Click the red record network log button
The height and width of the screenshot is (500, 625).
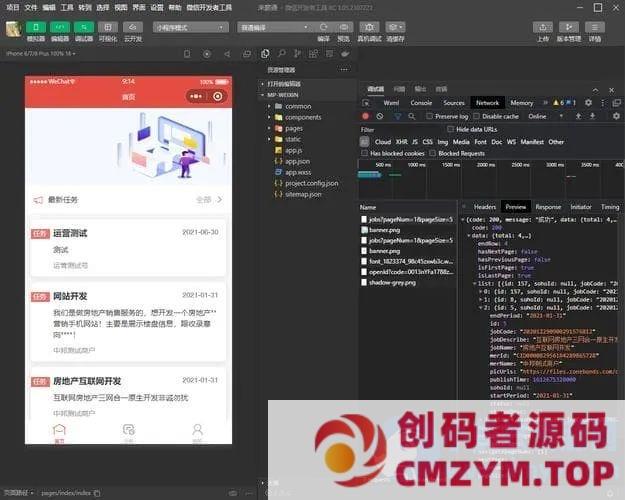pos(365,116)
